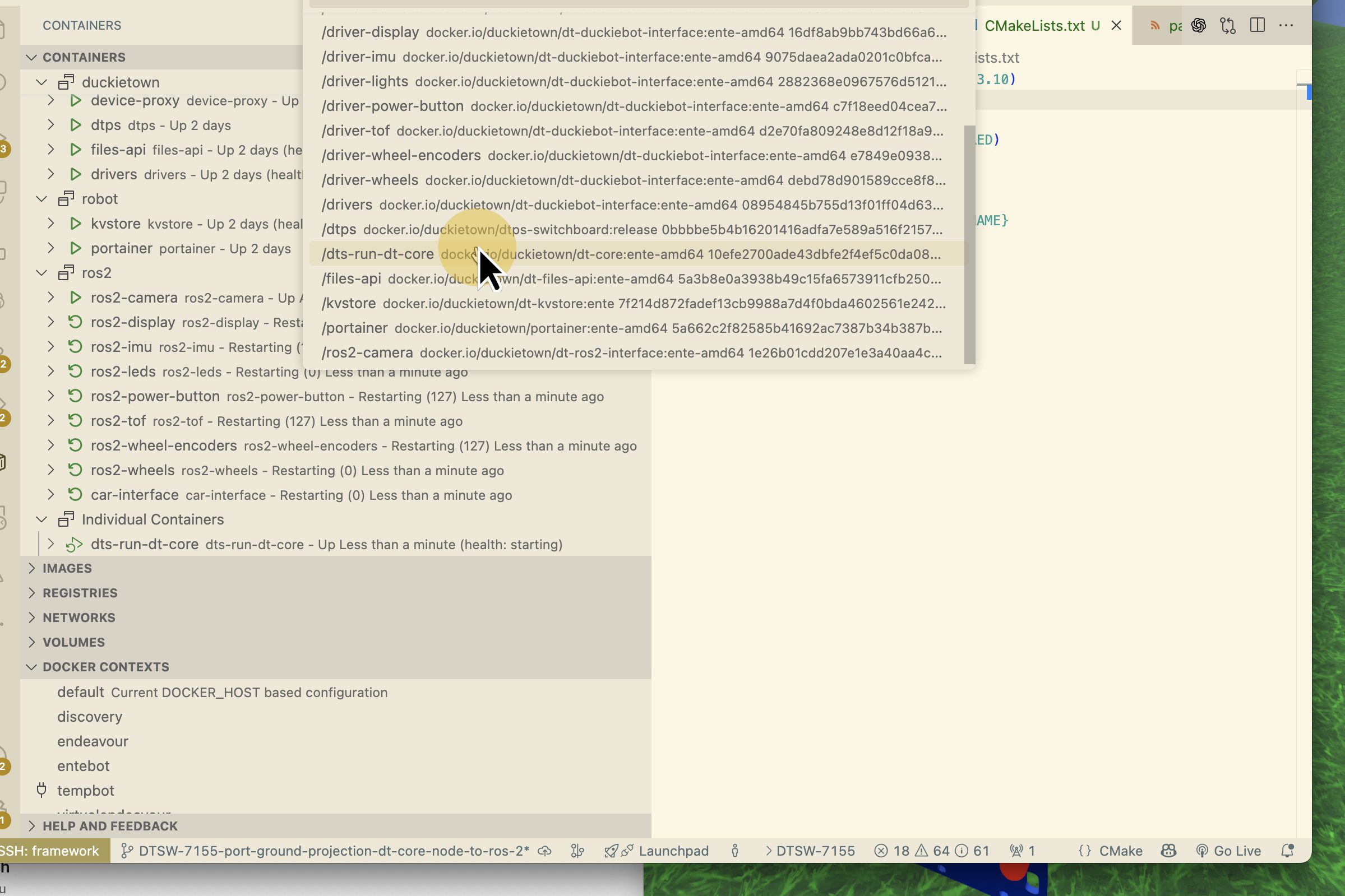Collapse the duckietown container group

(41, 82)
